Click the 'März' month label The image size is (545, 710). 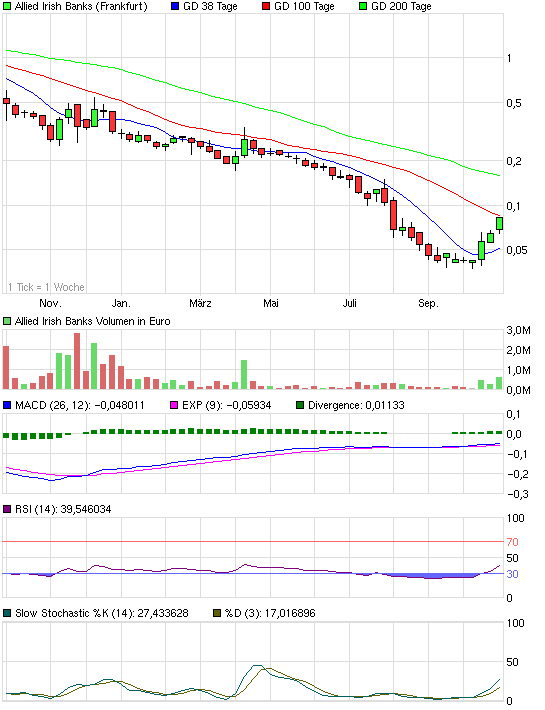(200, 303)
